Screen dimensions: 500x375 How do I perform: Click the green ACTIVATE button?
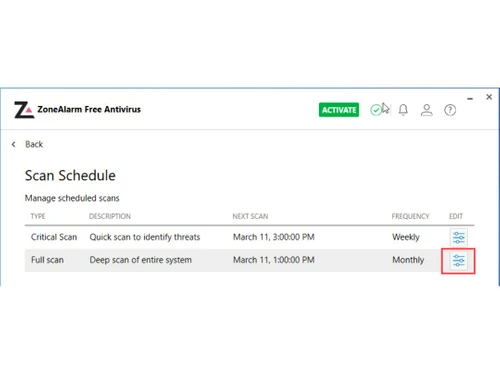[339, 110]
